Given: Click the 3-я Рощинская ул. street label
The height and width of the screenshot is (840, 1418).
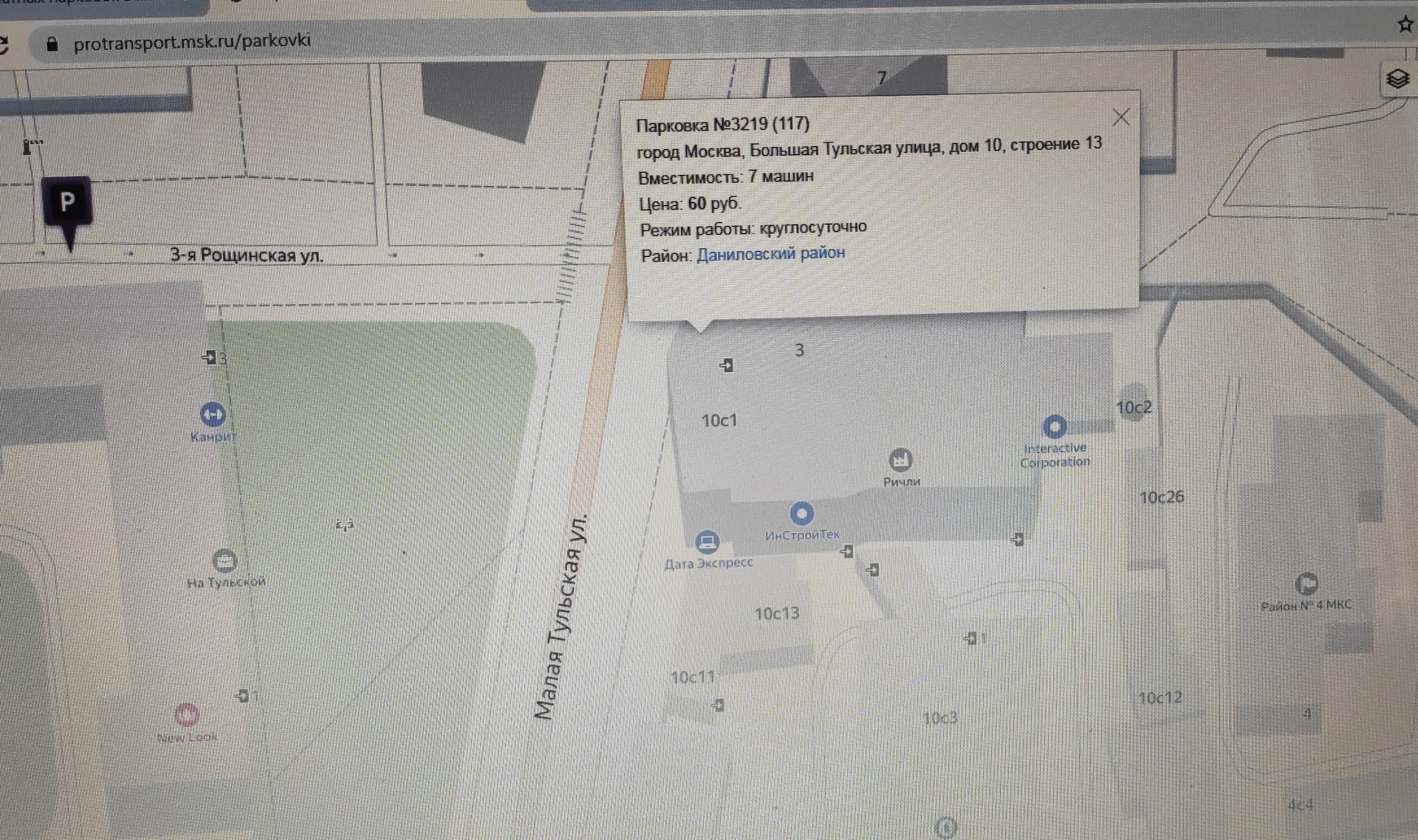Looking at the screenshot, I should pos(247,255).
